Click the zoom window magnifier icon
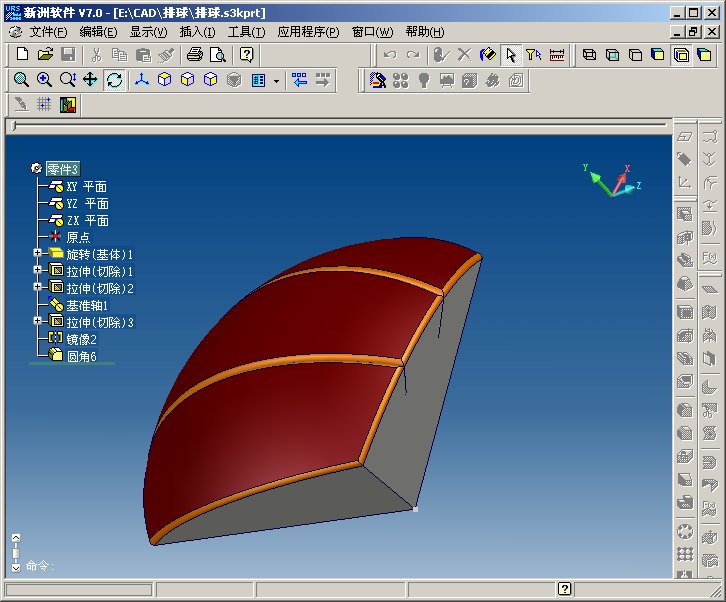This screenshot has height=602, width=726. [68, 80]
